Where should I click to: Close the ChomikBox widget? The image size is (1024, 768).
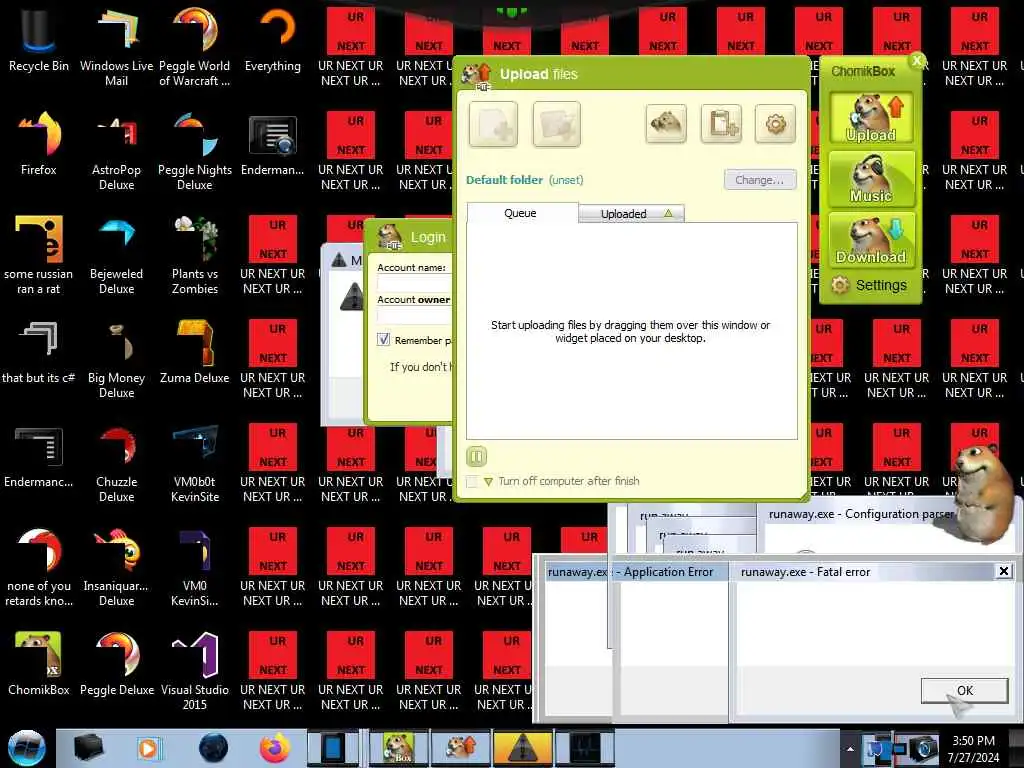pyautogui.click(x=917, y=61)
